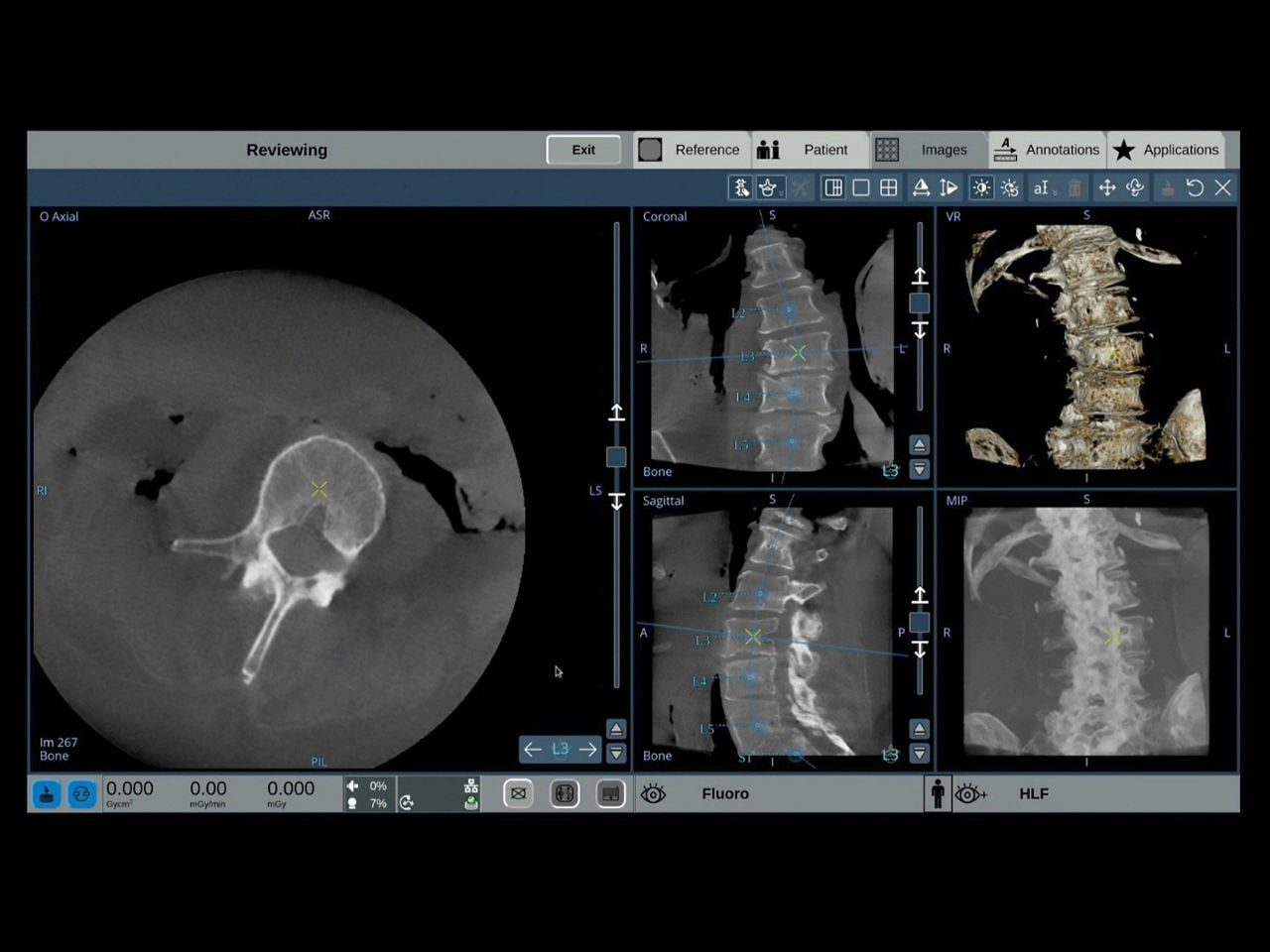Open the Annotations tab

[x=1048, y=150]
